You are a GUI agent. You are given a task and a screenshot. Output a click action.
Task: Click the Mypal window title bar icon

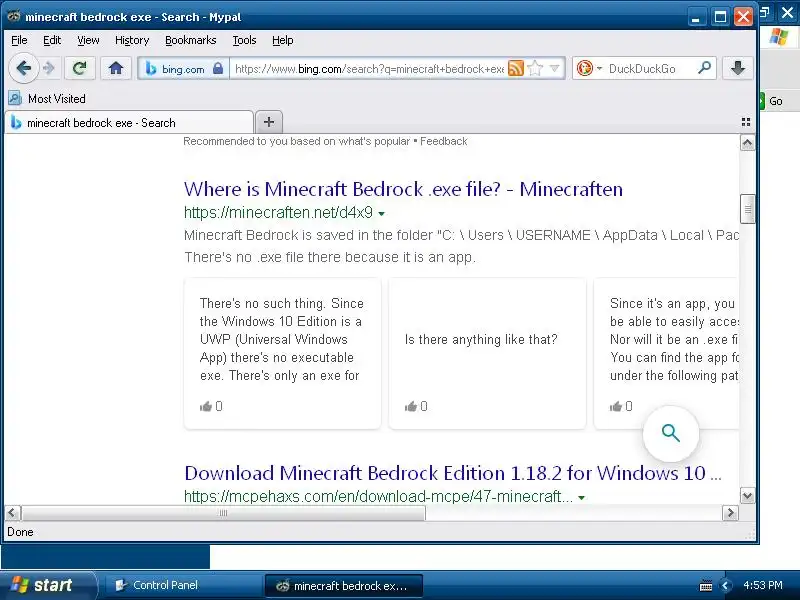pos(14,16)
